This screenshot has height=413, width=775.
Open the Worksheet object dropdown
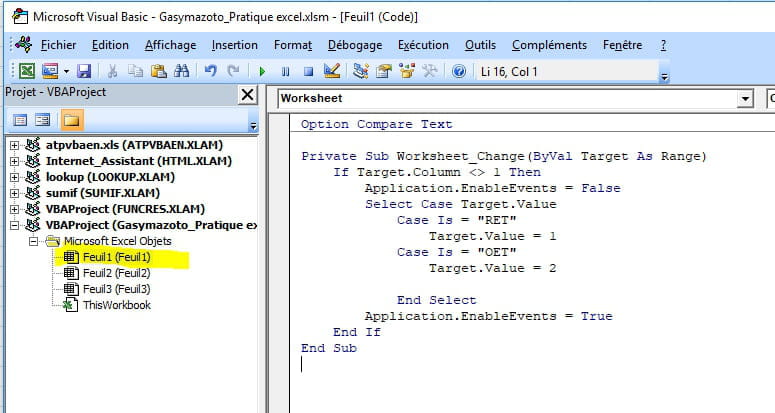point(745,99)
